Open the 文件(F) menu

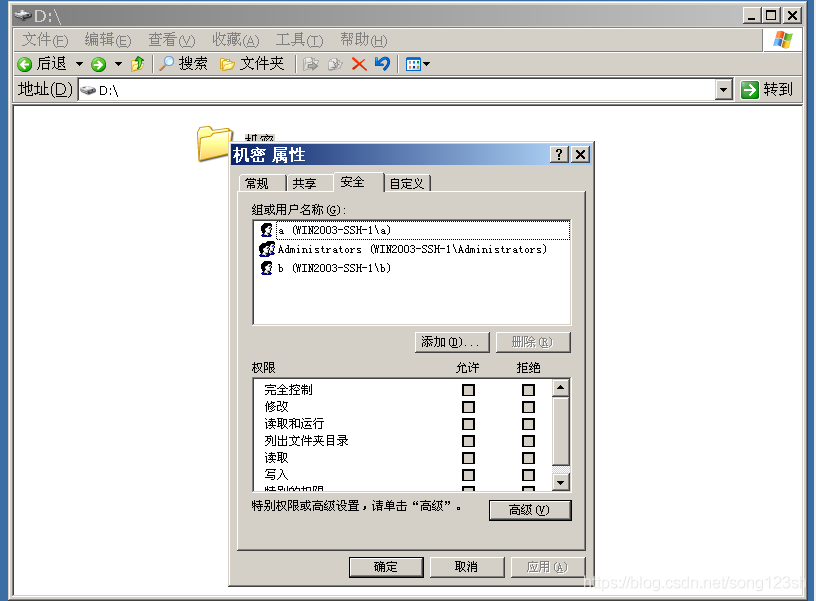tap(45, 40)
